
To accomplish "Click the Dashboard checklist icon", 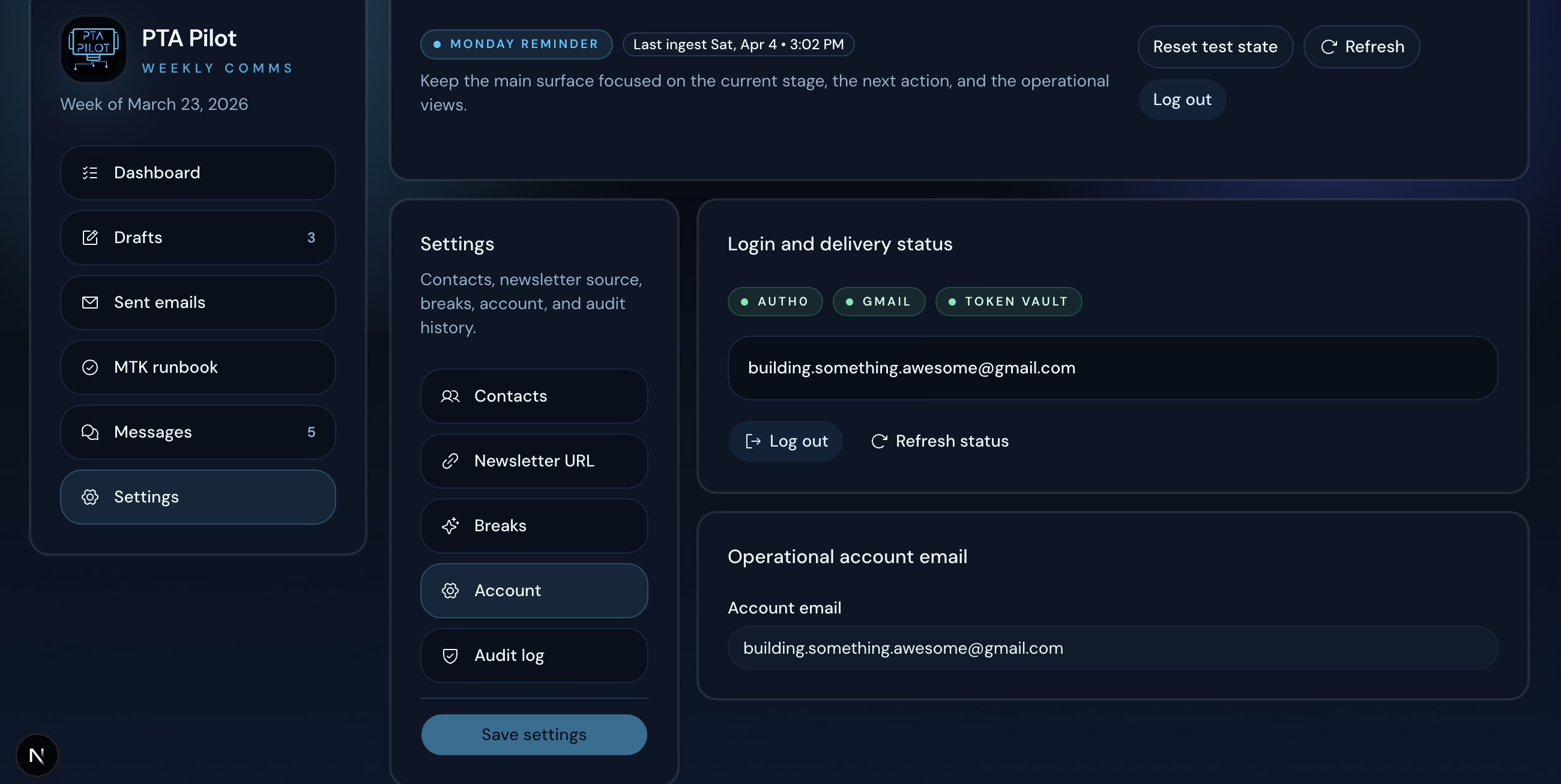I will click(89, 173).
